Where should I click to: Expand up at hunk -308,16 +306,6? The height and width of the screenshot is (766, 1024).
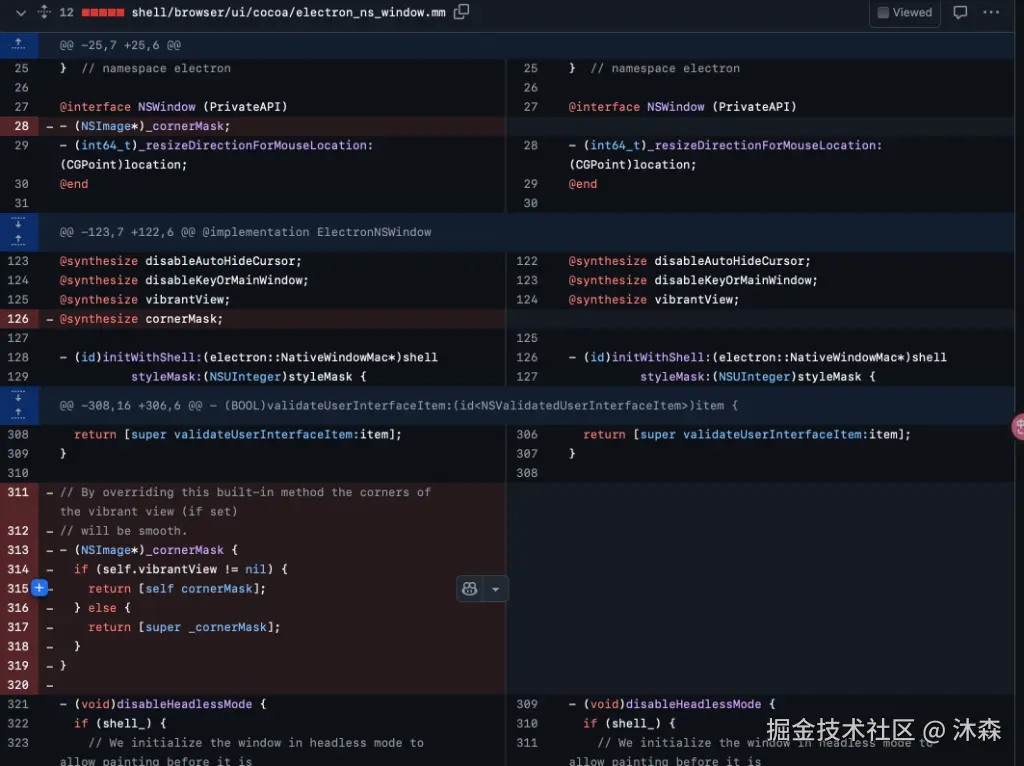(x=18, y=414)
